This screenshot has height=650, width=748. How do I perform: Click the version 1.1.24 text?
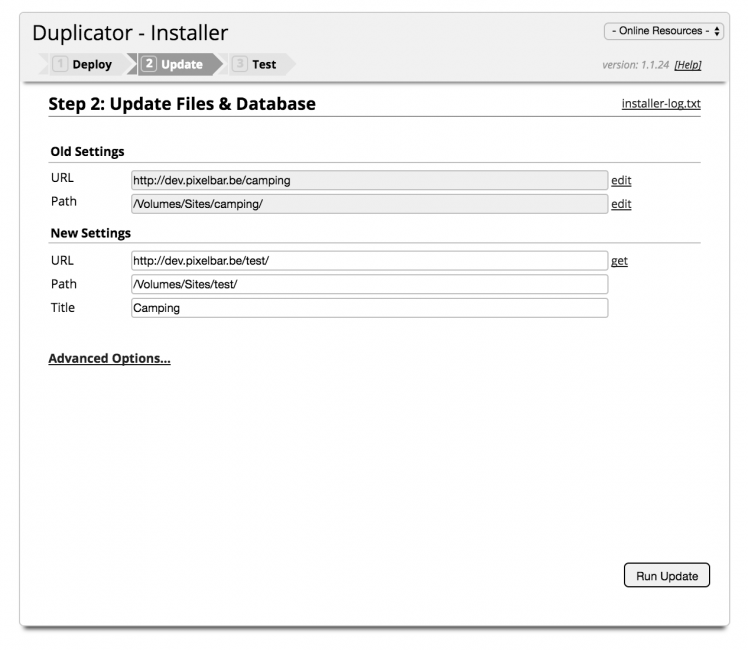click(635, 65)
